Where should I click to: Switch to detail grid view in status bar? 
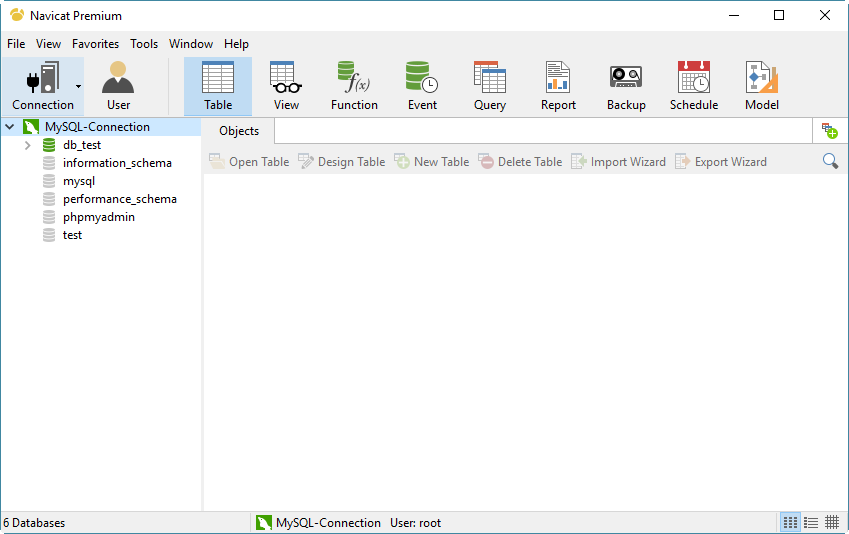tap(832, 523)
